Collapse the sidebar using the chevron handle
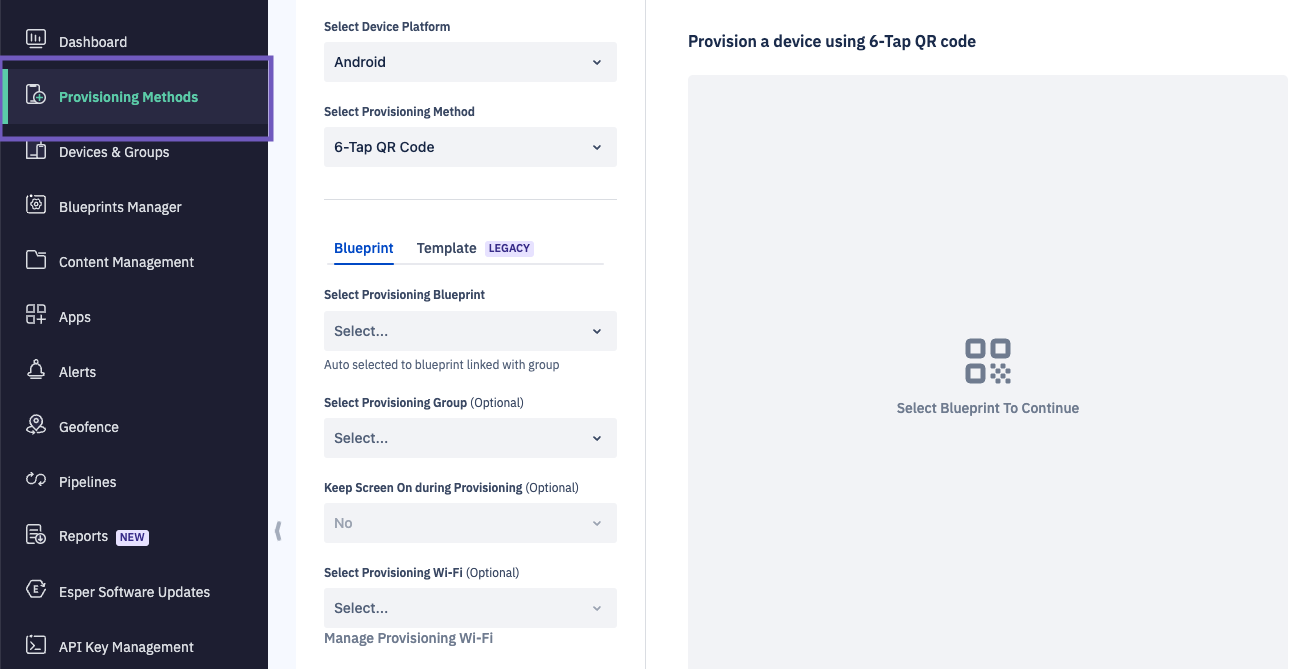The height and width of the screenshot is (669, 1306). coord(278,532)
